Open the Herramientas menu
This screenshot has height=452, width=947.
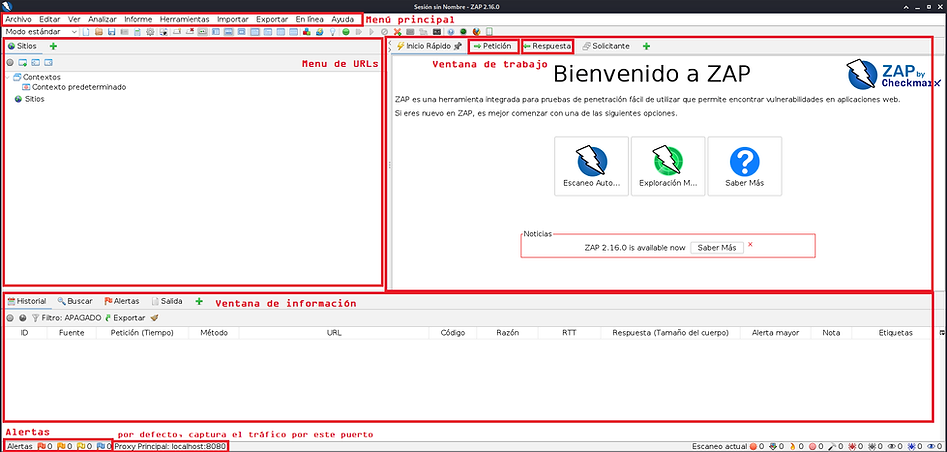(184, 19)
